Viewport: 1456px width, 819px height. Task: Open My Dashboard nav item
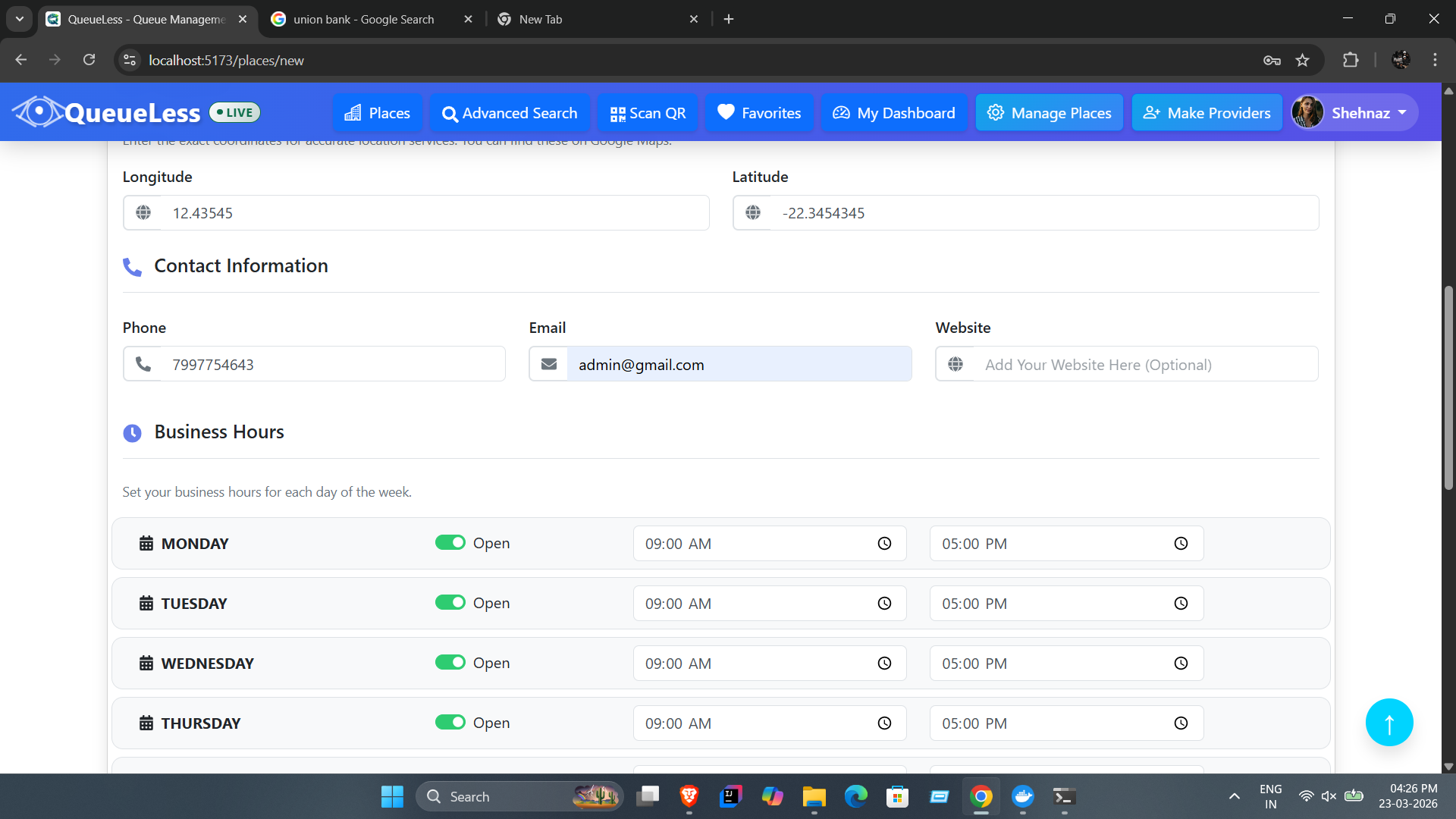pyautogui.click(x=894, y=113)
